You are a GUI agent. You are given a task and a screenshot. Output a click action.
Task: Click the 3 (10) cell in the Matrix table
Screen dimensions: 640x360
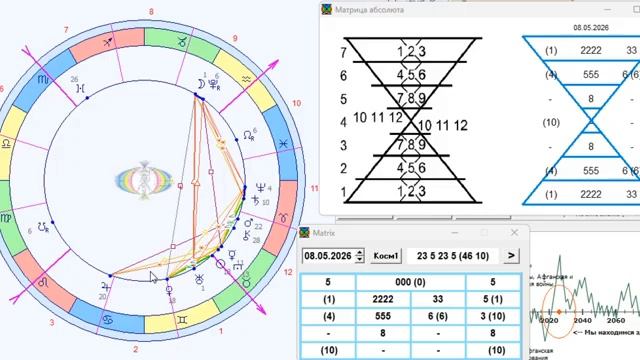(493, 316)
